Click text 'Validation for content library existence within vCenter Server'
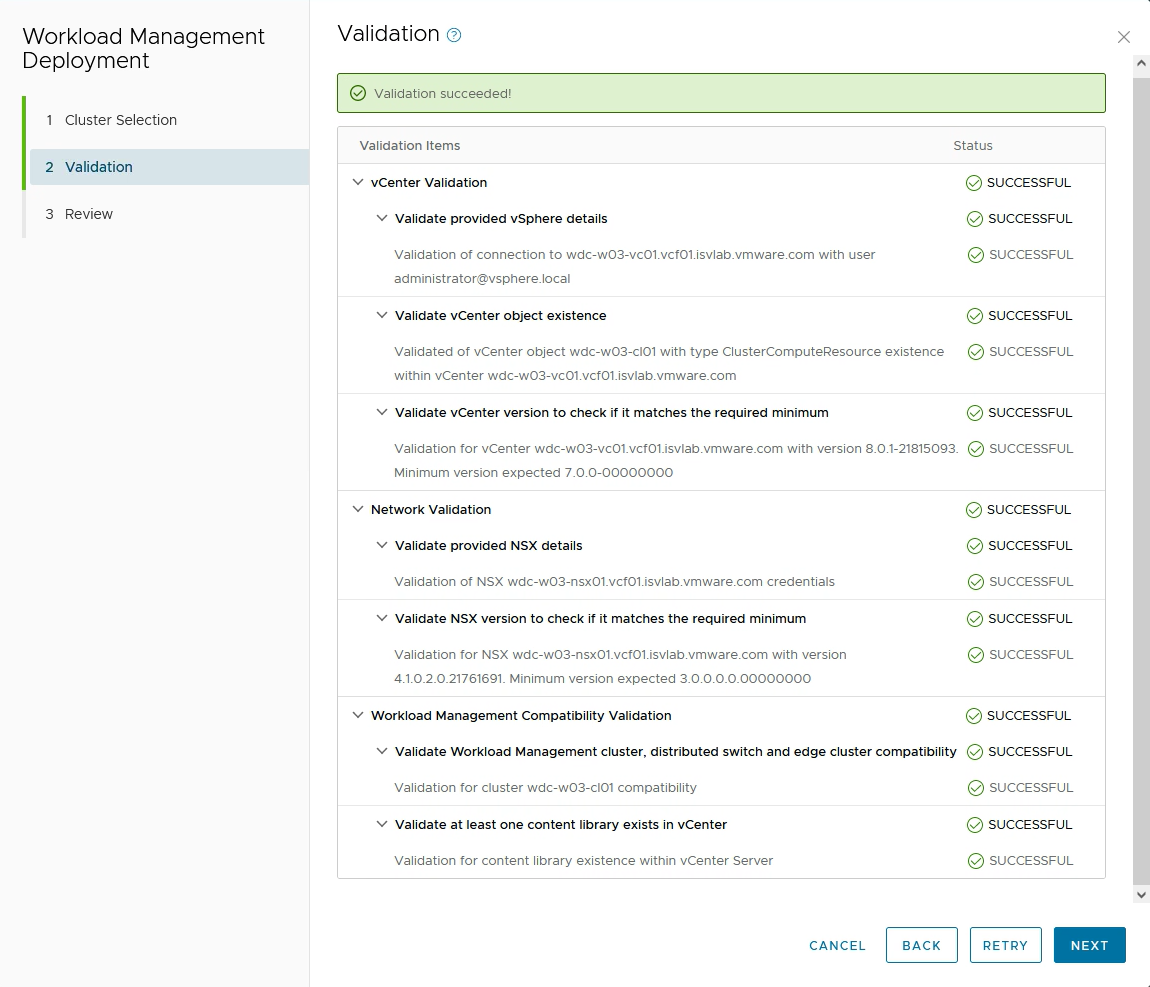1150x987 pixels. [x=583, y=861]
